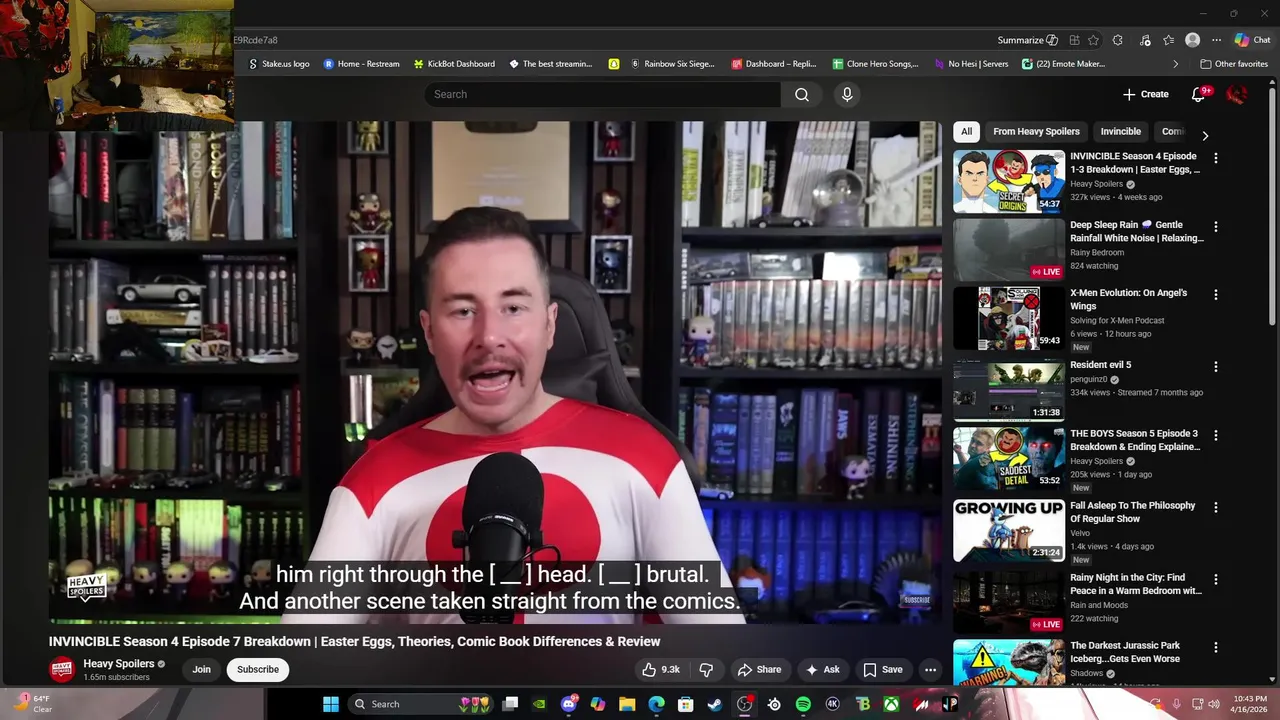Open options for Darkest Jurassic Park Iceberg video
Image resolution: width=1280 pixels, height=720 pixels.
(1216, 648)
